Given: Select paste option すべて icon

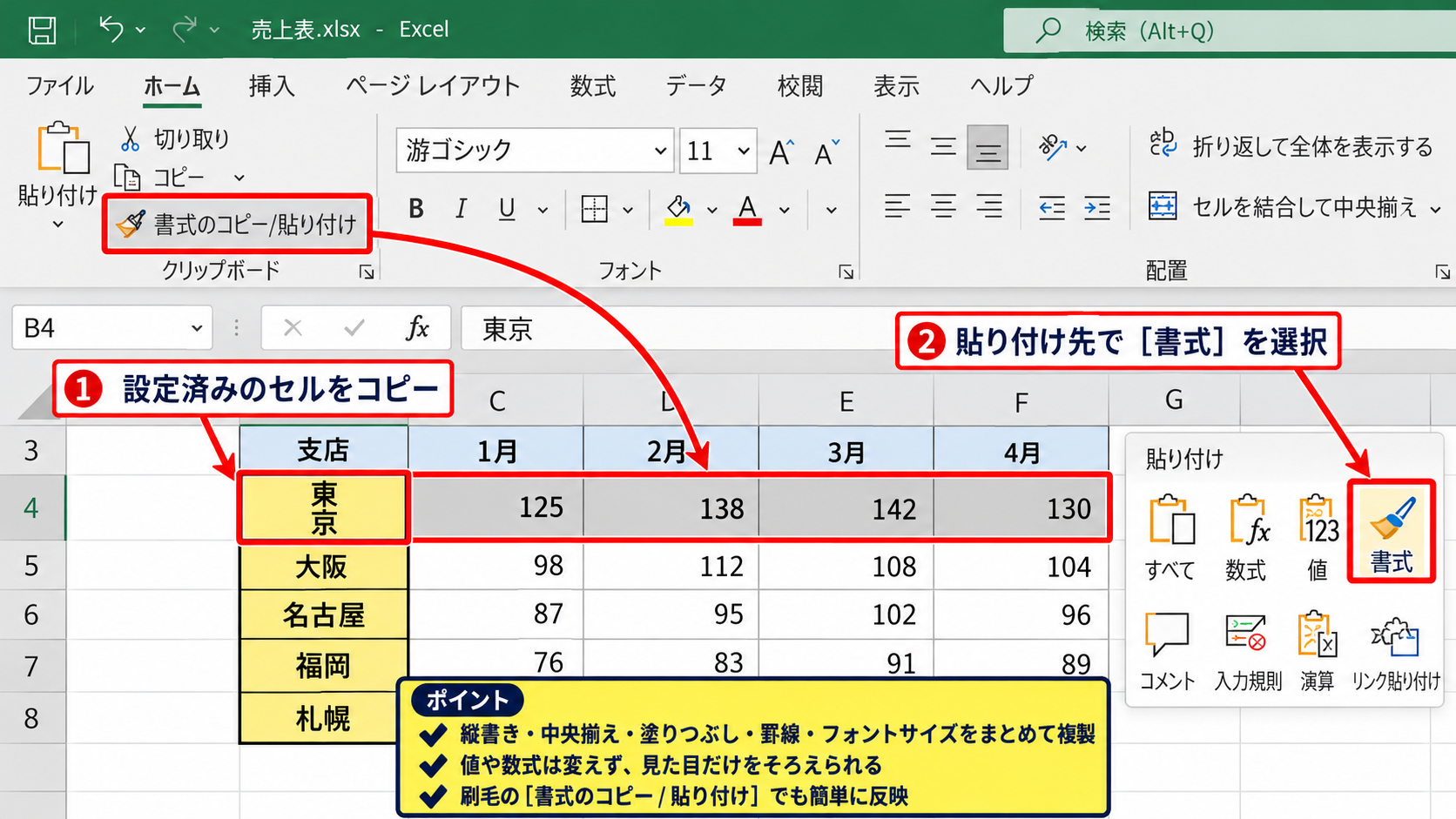Looking at the screenshot, I should 1170,537.
